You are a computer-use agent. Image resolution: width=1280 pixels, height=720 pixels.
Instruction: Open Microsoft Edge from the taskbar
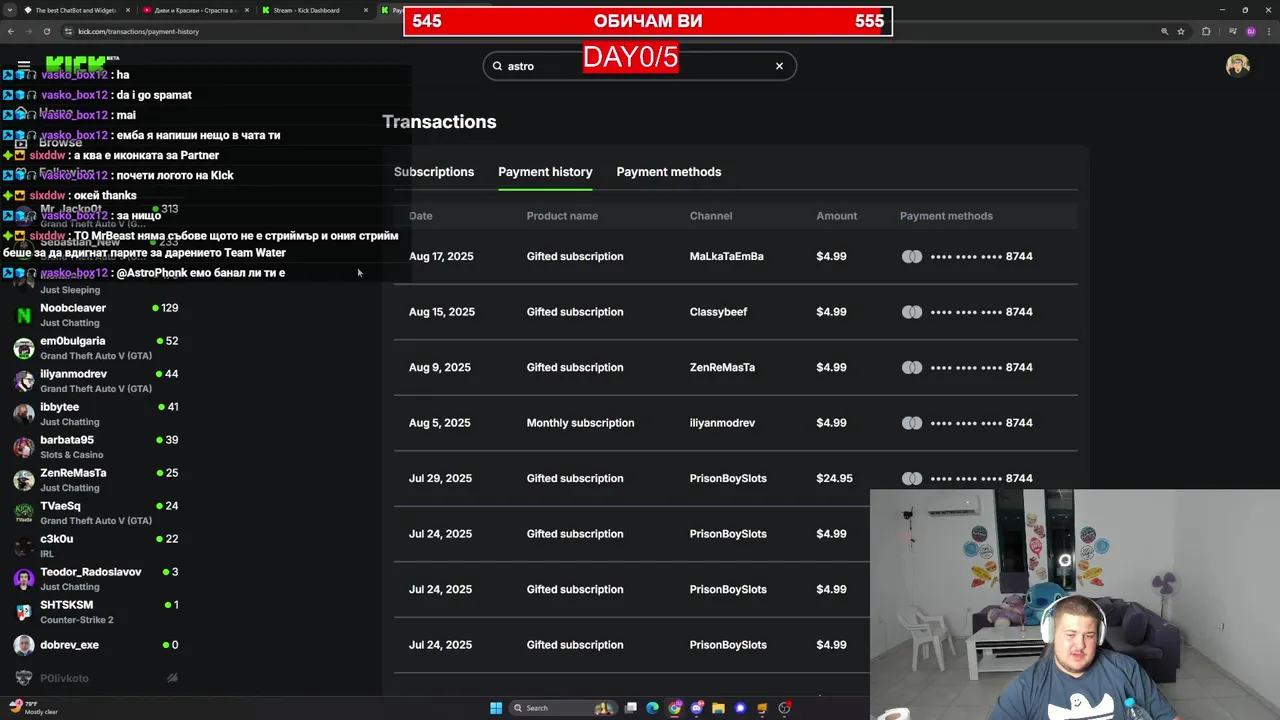[652, 708]
